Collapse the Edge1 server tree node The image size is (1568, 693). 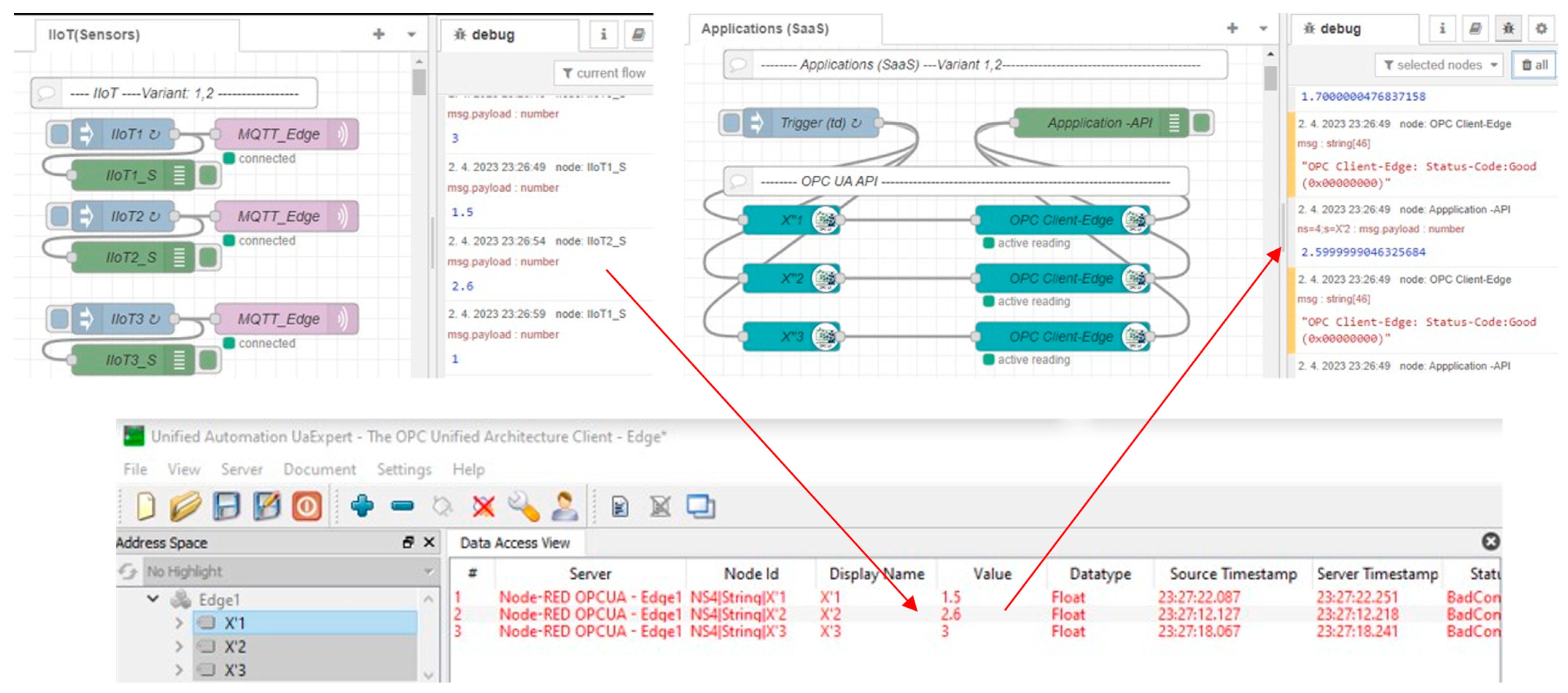coord(153,599)
